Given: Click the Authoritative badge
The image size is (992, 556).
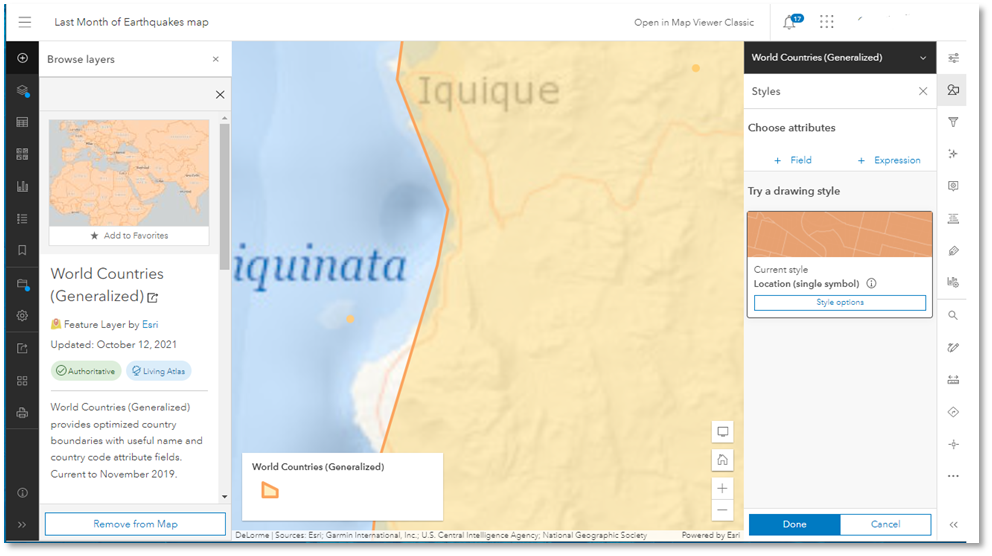Looking at the screenshot, I should 85,371.
